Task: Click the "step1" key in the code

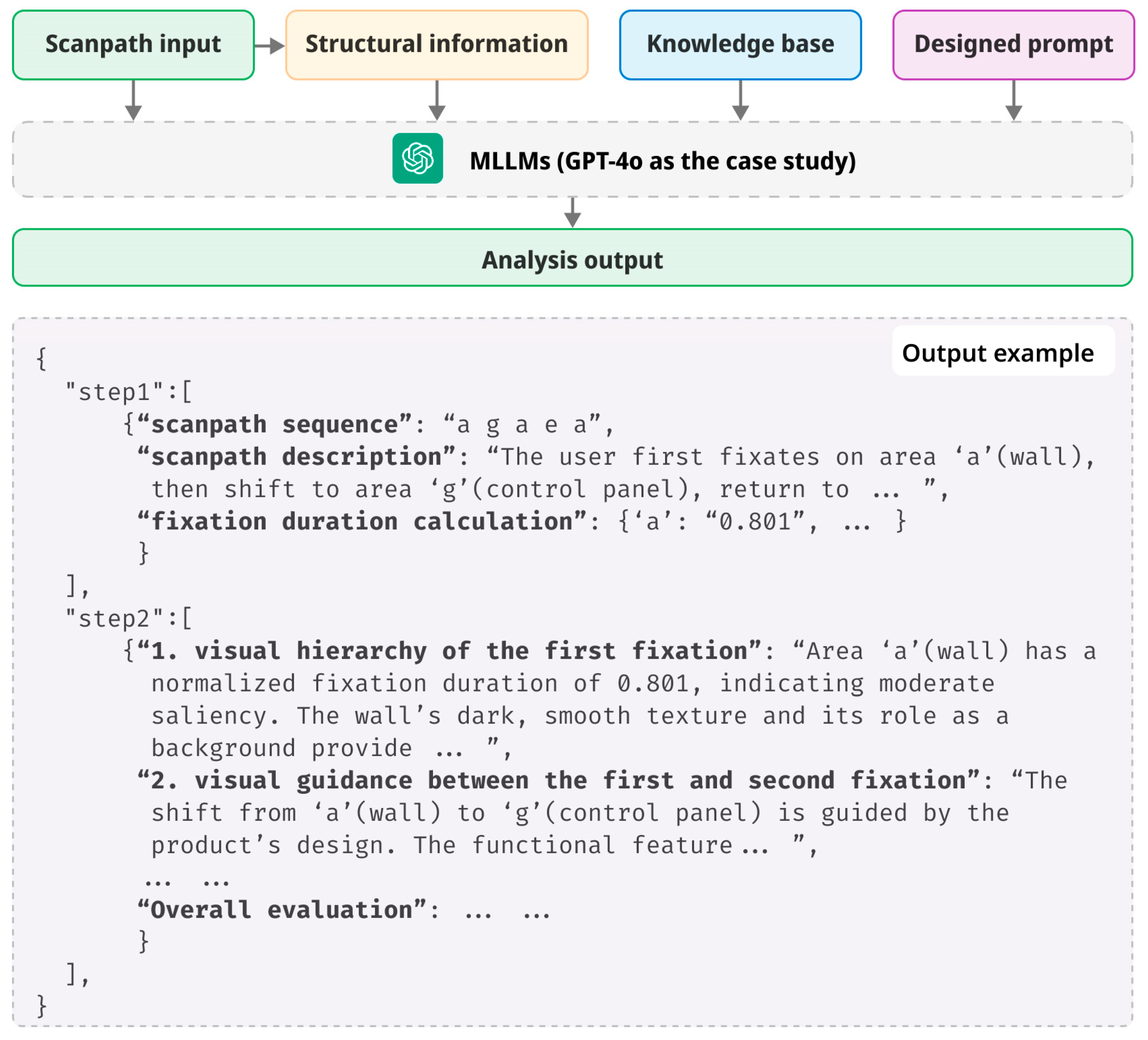Action: point(113,392)
